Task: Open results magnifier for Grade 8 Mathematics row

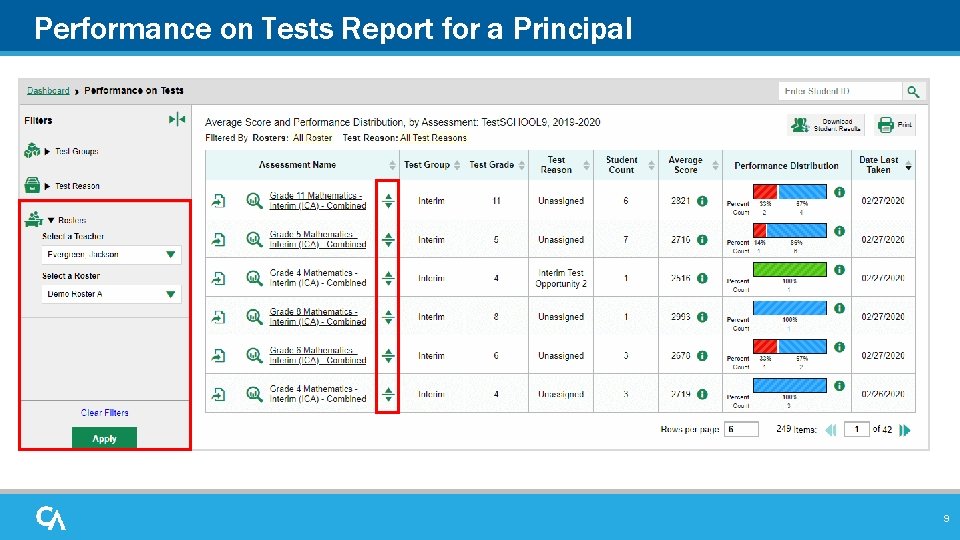Action: click(254, 317)
